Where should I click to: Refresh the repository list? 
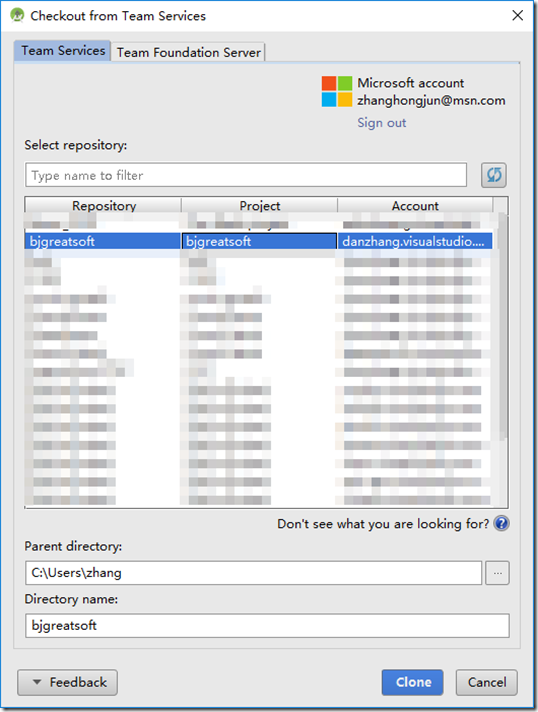pos(494,175)
